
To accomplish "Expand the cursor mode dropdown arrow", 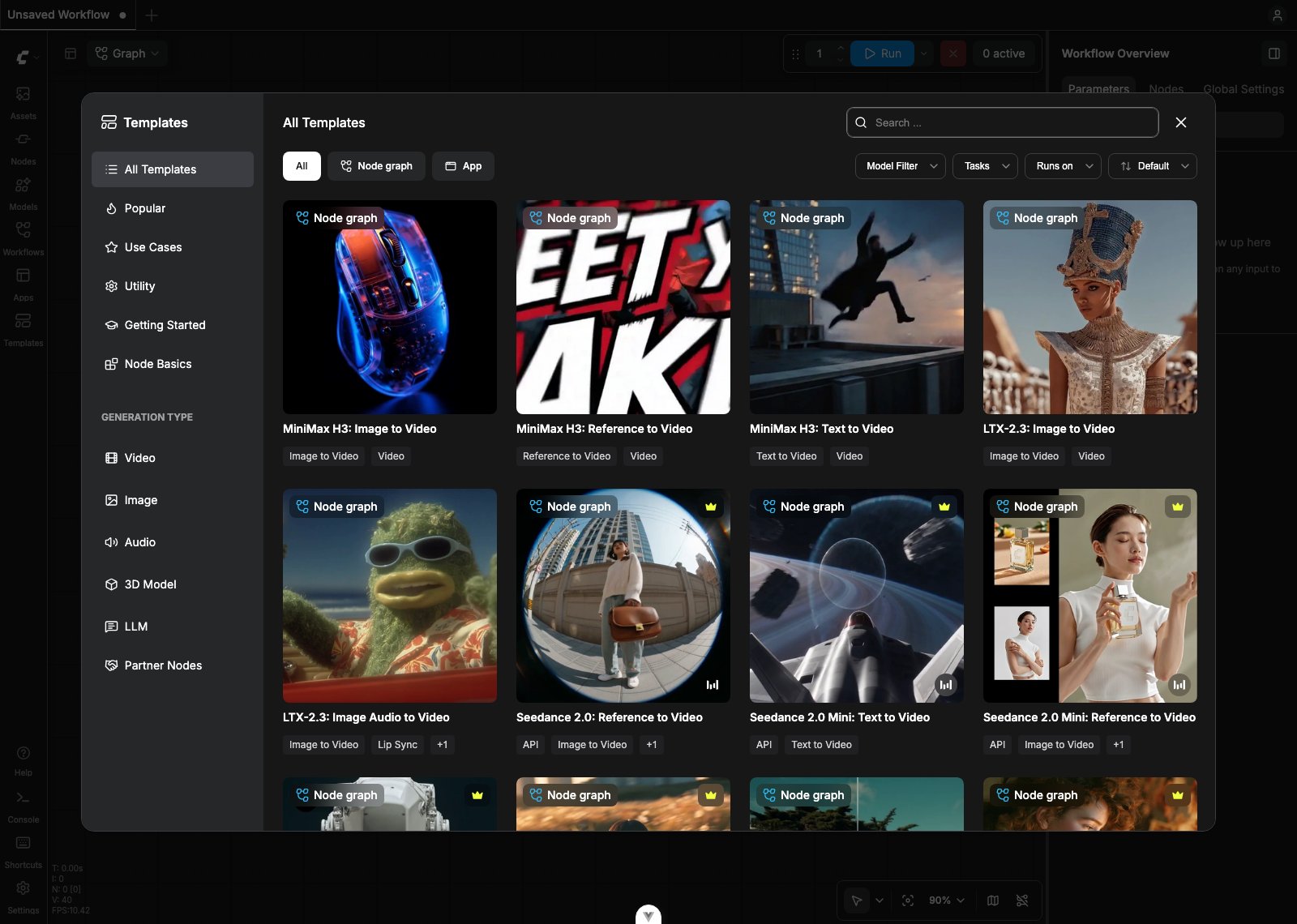I will [x=880, y=900].
